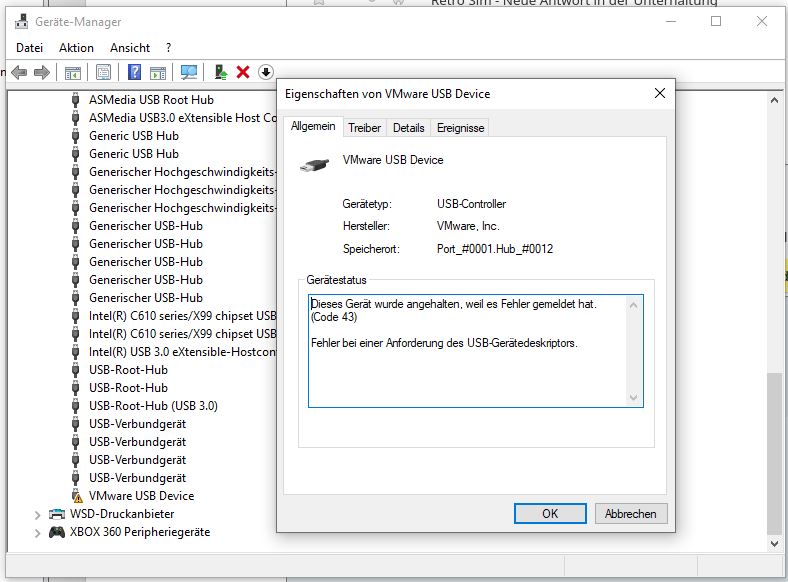Click the printer icon of WSD-Druckanbieter
Viewport: 788px width, 582px height.
tap(57, 514)
